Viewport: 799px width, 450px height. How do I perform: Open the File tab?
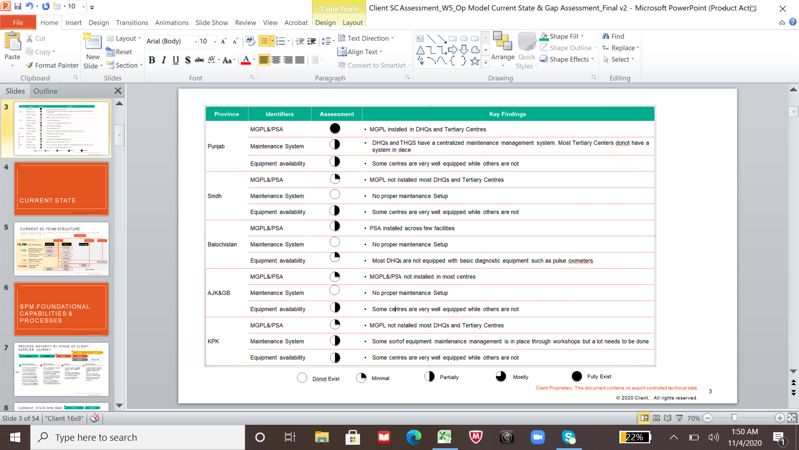coord(18,22)
